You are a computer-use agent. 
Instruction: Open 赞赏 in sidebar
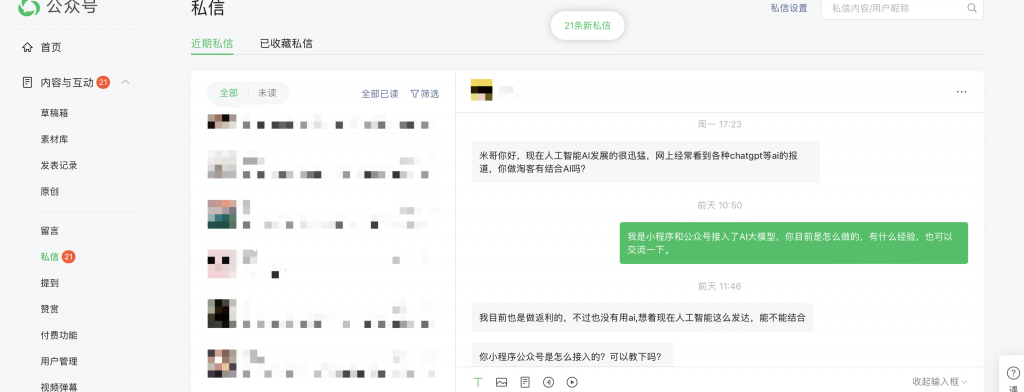[50, 309]
